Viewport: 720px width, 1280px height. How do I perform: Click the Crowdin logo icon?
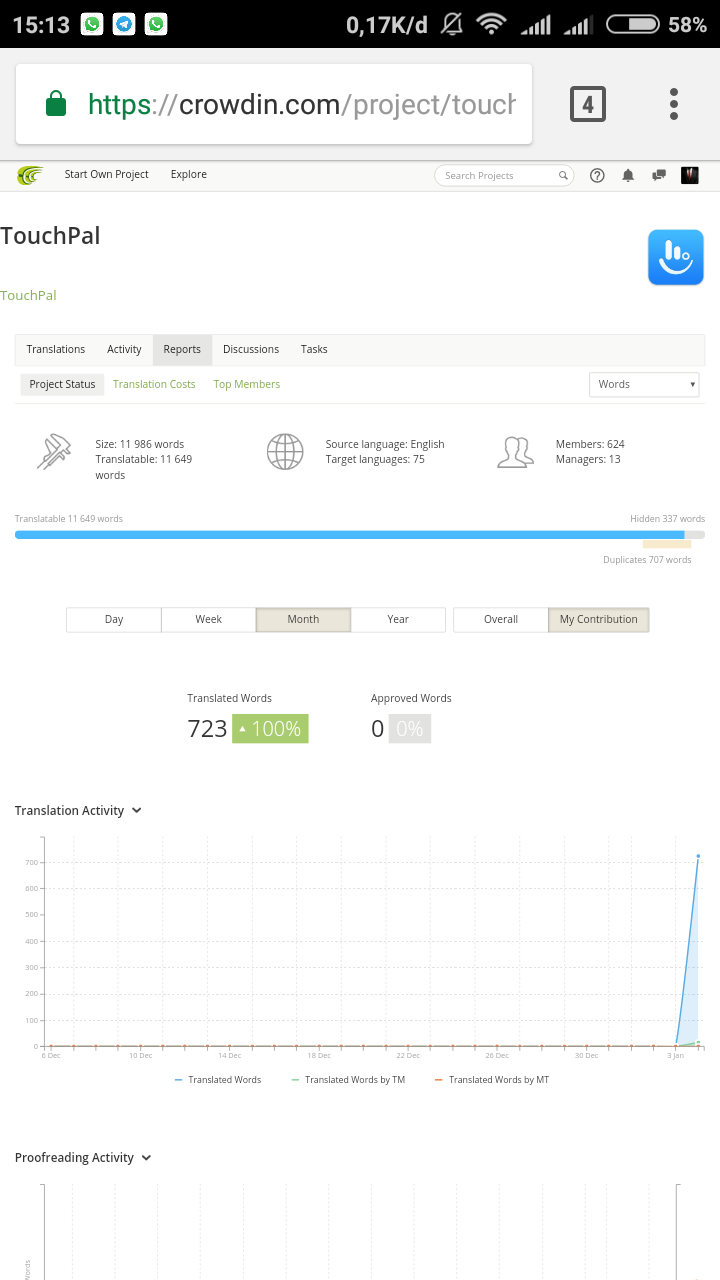(x=30, y=175)
